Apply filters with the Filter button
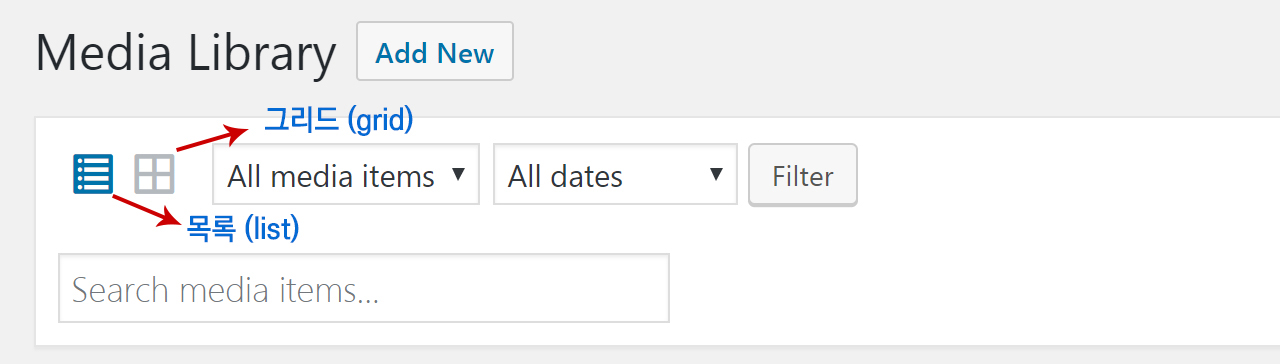The height and width of the screenshot is (364, 1280). pos(802,175)
